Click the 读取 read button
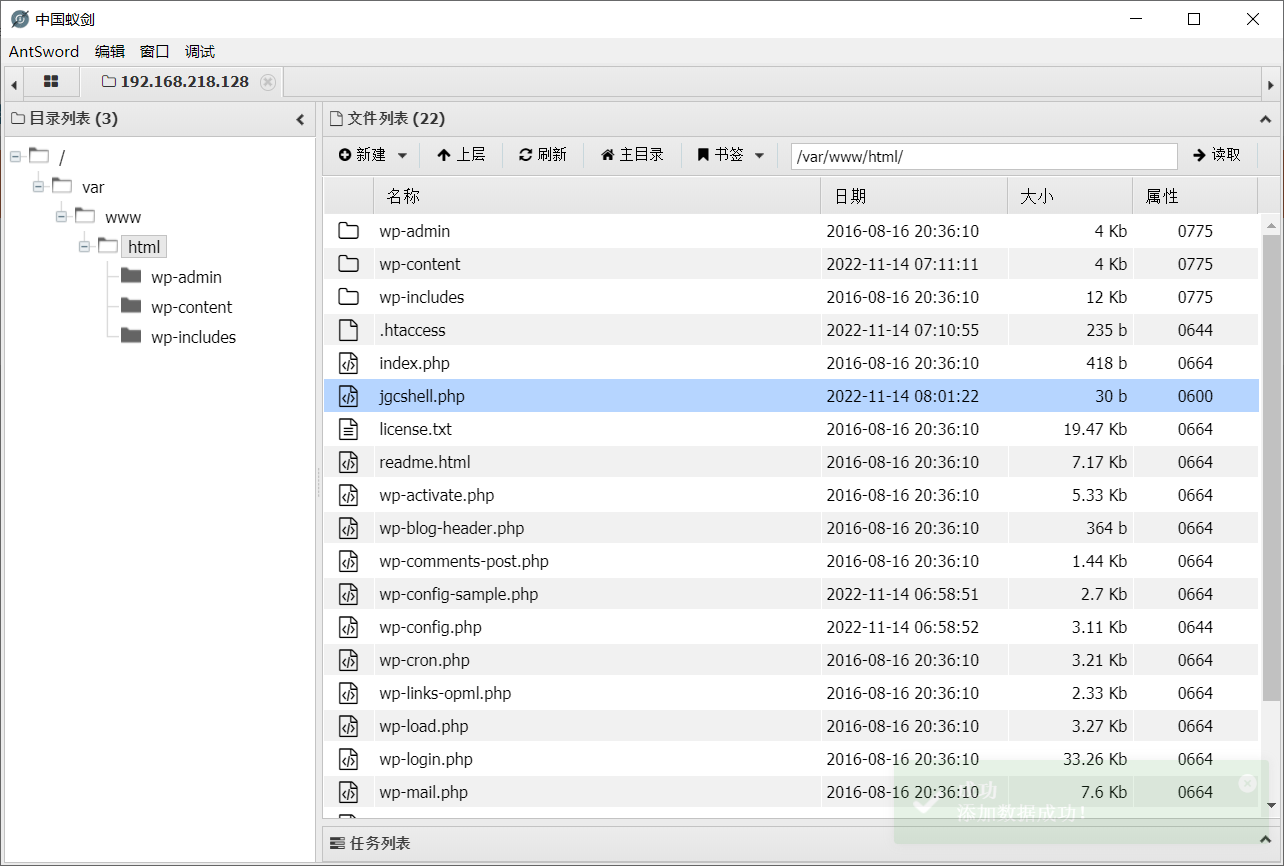The image size is (1284, 866). (x=1217, y=155)
